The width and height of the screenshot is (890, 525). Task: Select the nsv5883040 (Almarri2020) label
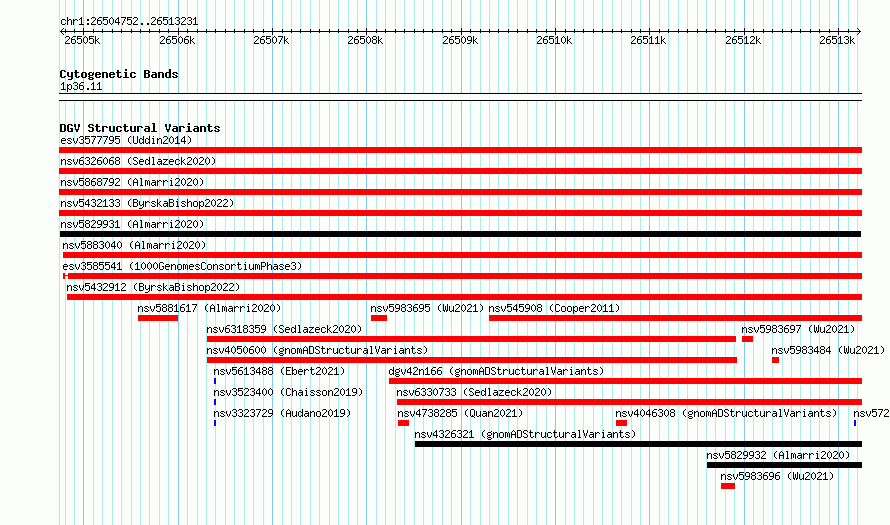pos(134,245)
